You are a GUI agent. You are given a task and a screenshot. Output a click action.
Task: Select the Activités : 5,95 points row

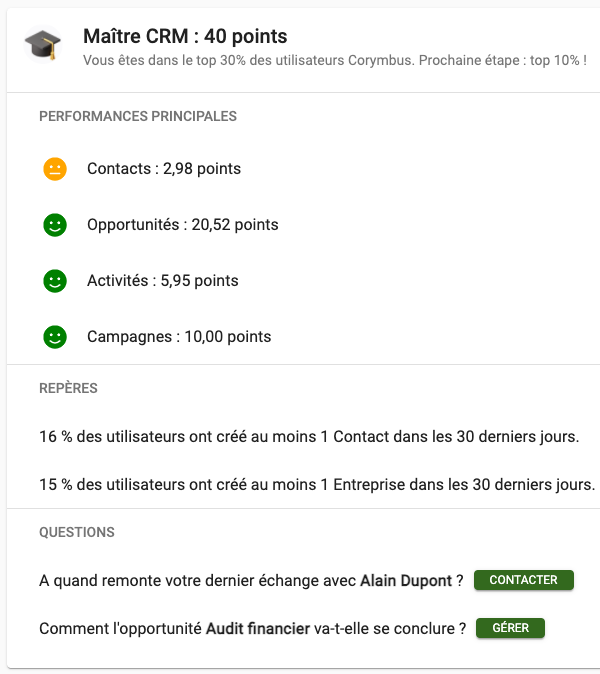click(163, 281)
